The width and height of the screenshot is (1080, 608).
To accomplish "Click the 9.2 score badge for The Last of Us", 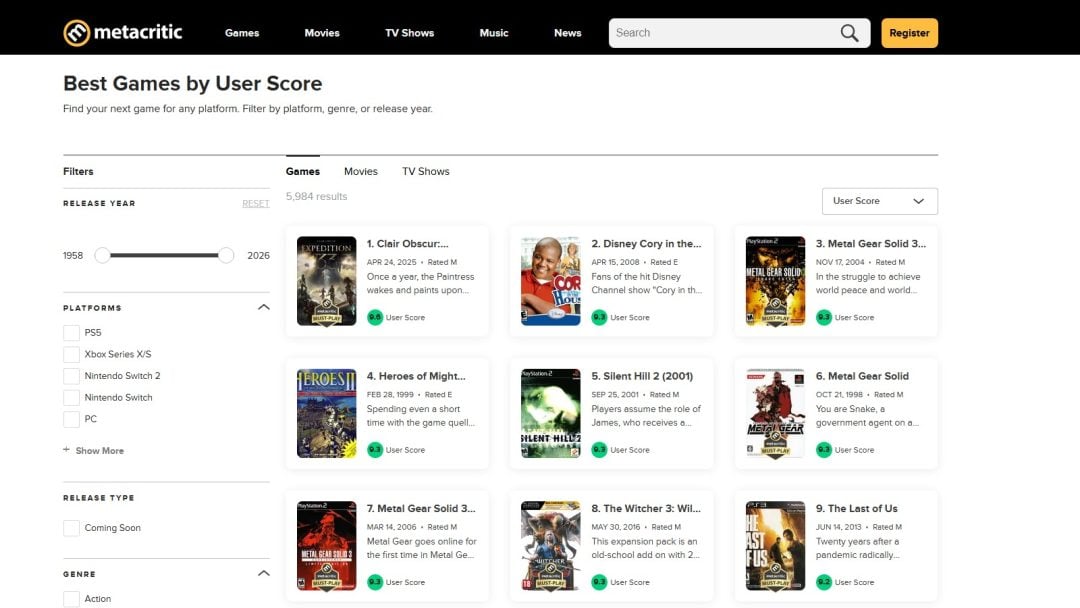I will coord(823,582).
